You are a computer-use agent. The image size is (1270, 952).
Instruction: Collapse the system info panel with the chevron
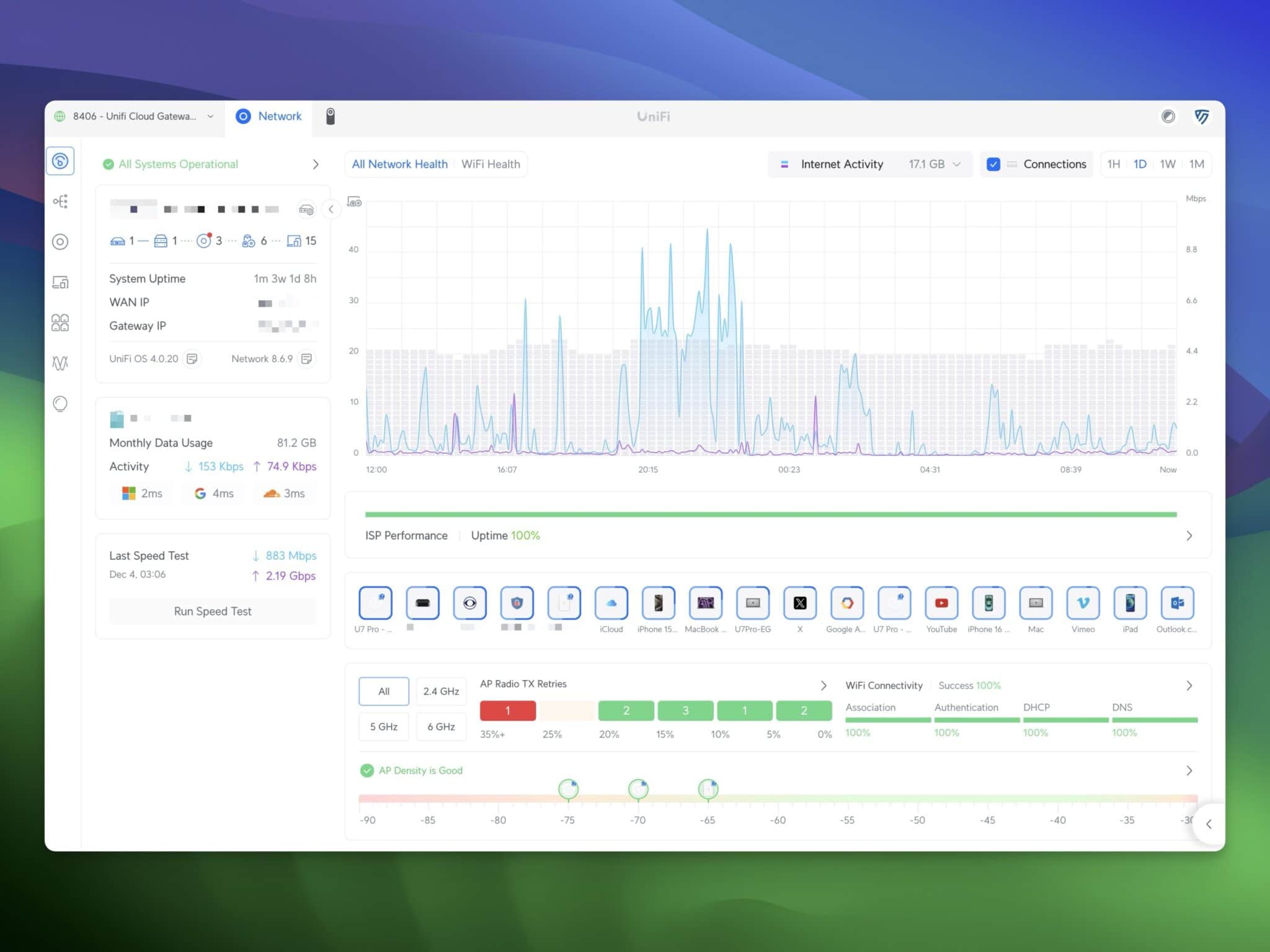coord(332,209)
